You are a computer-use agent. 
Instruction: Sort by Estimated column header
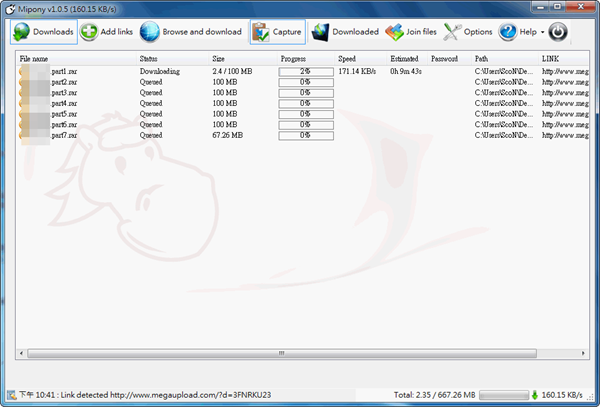coord(407,59)
